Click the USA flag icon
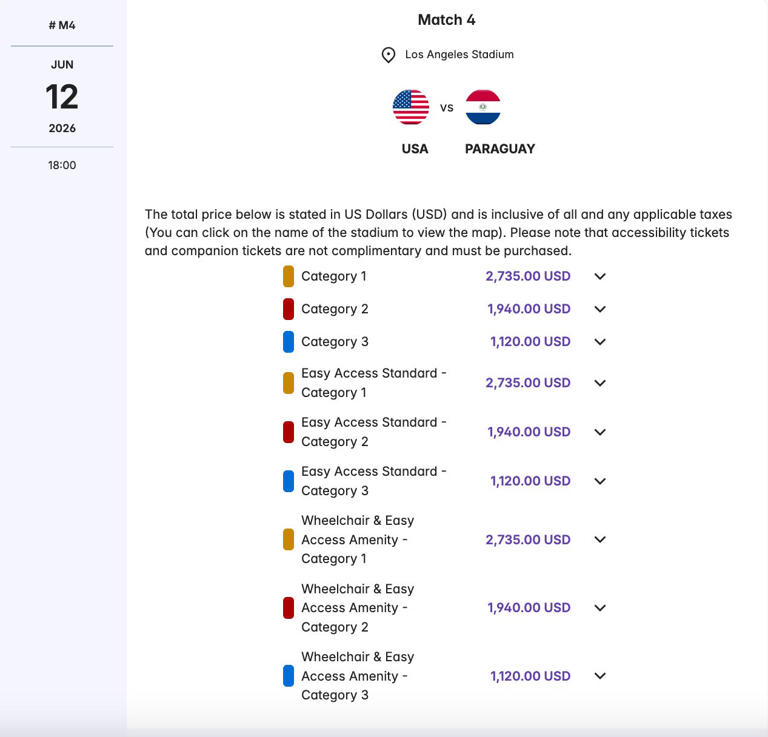This screenshot has height=737, width=768. [x=411, y=107]
